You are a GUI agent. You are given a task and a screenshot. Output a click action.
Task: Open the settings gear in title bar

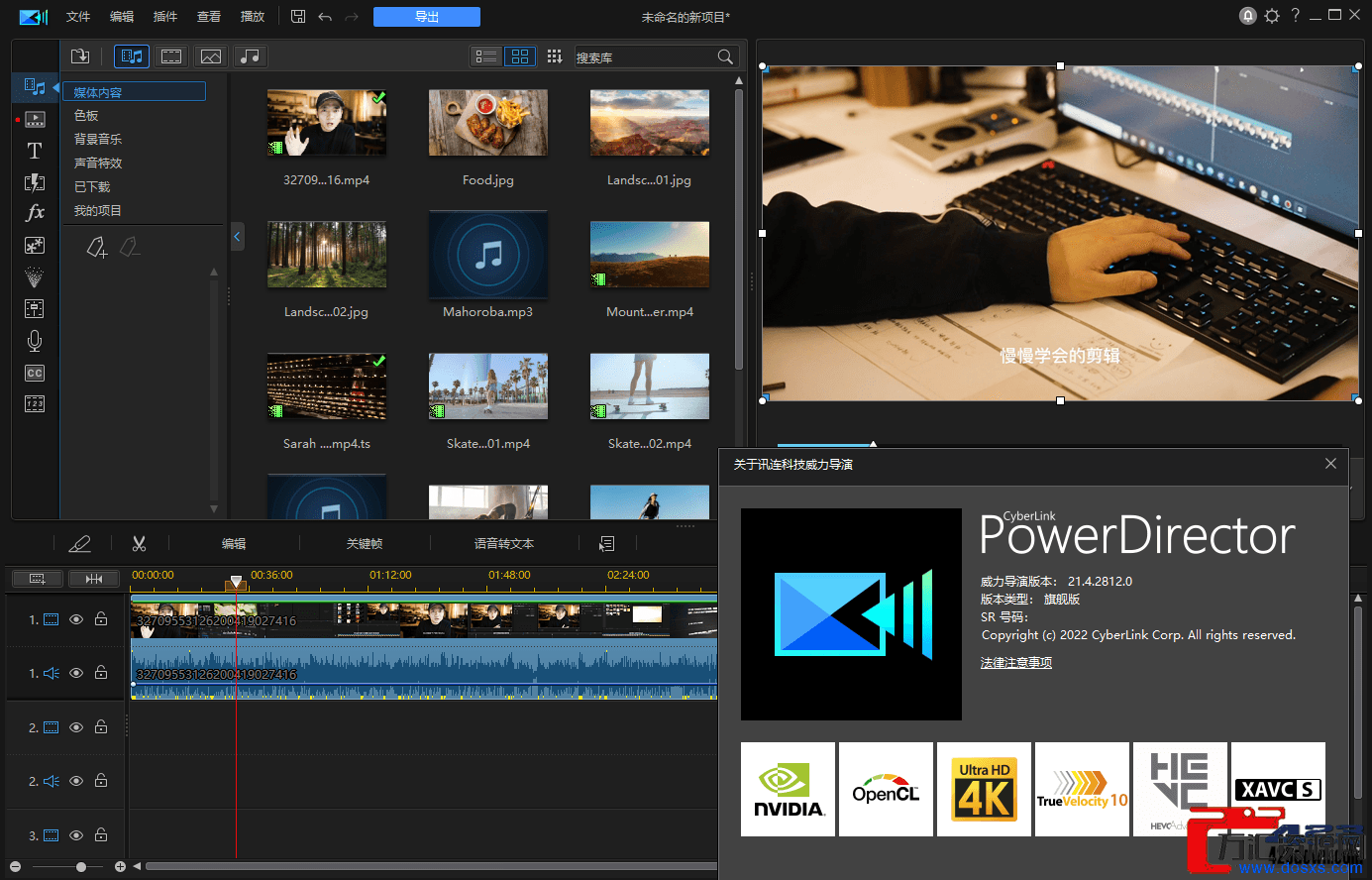(1272, 16)
